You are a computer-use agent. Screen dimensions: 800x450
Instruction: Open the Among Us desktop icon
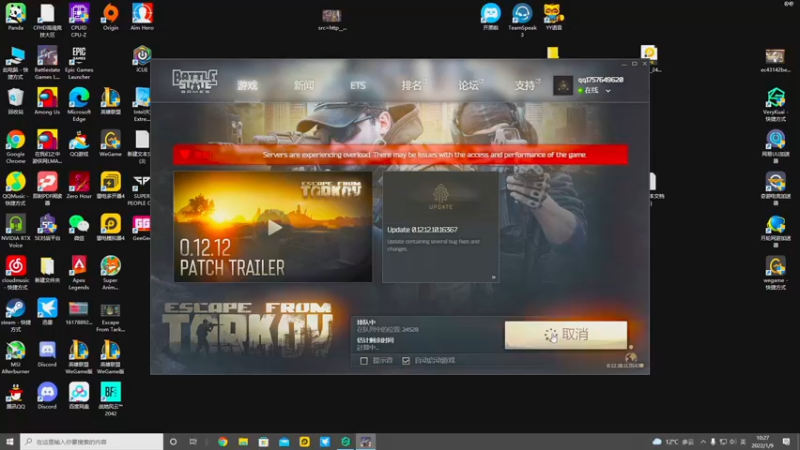47,101
